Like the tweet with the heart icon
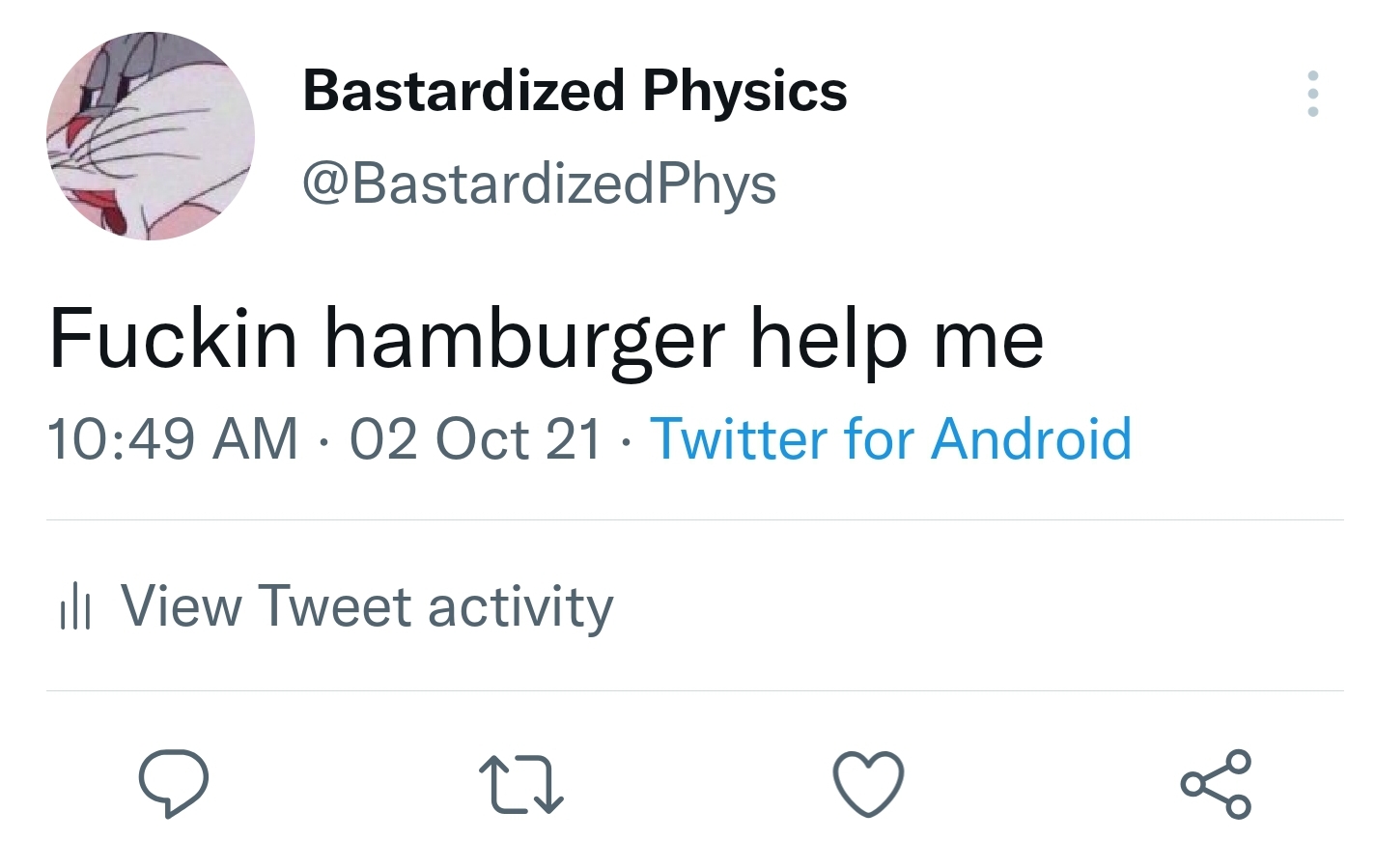Viewport: 1375px width, 868px height. pos(868,783)
